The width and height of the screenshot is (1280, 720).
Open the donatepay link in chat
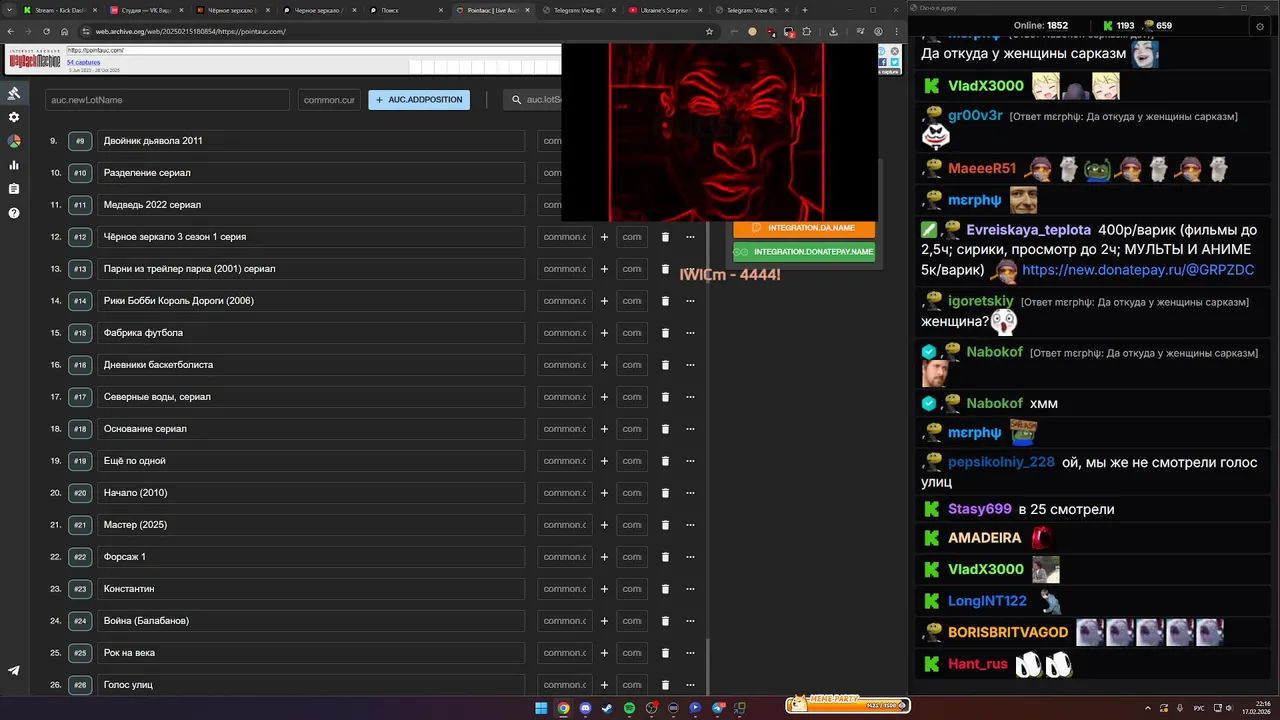[1138, 270]
